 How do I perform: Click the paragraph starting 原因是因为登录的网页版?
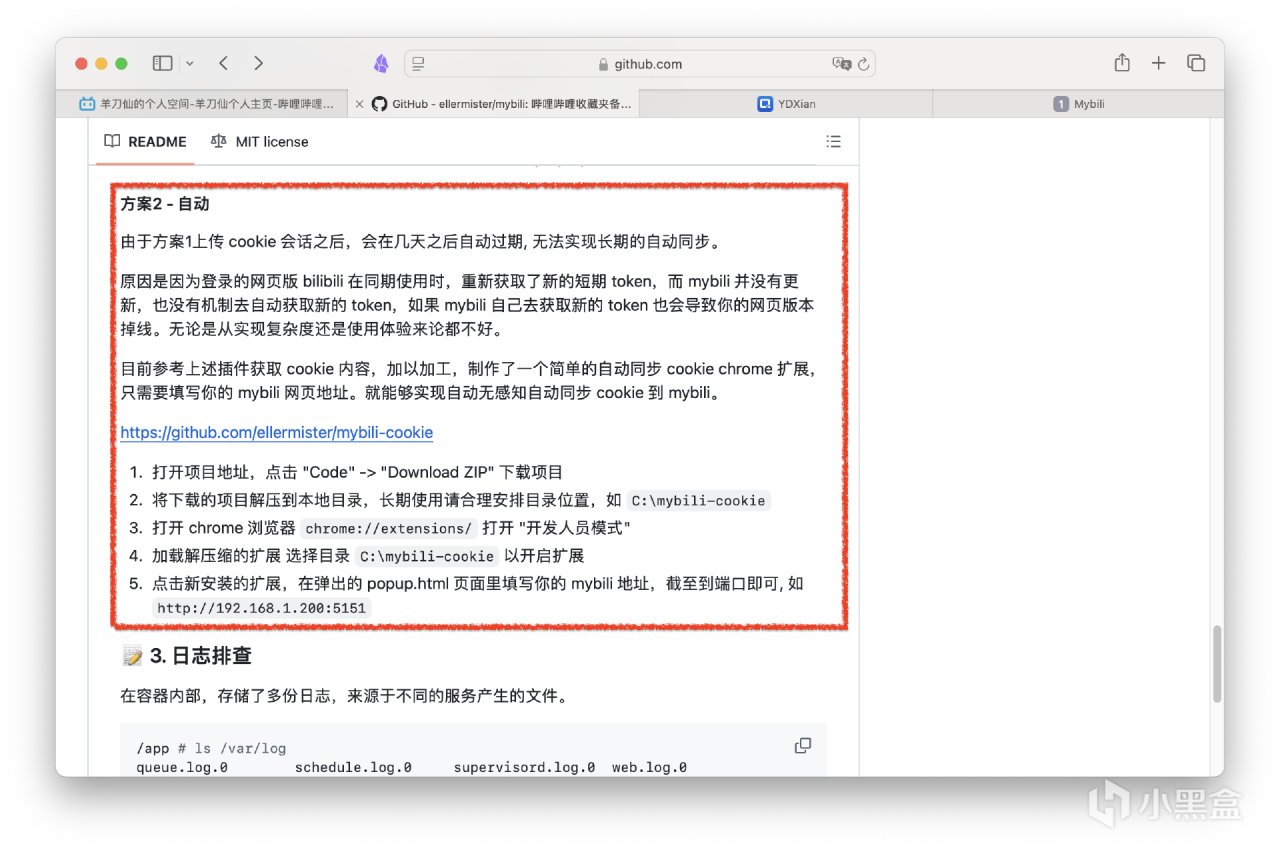(467, 305)
